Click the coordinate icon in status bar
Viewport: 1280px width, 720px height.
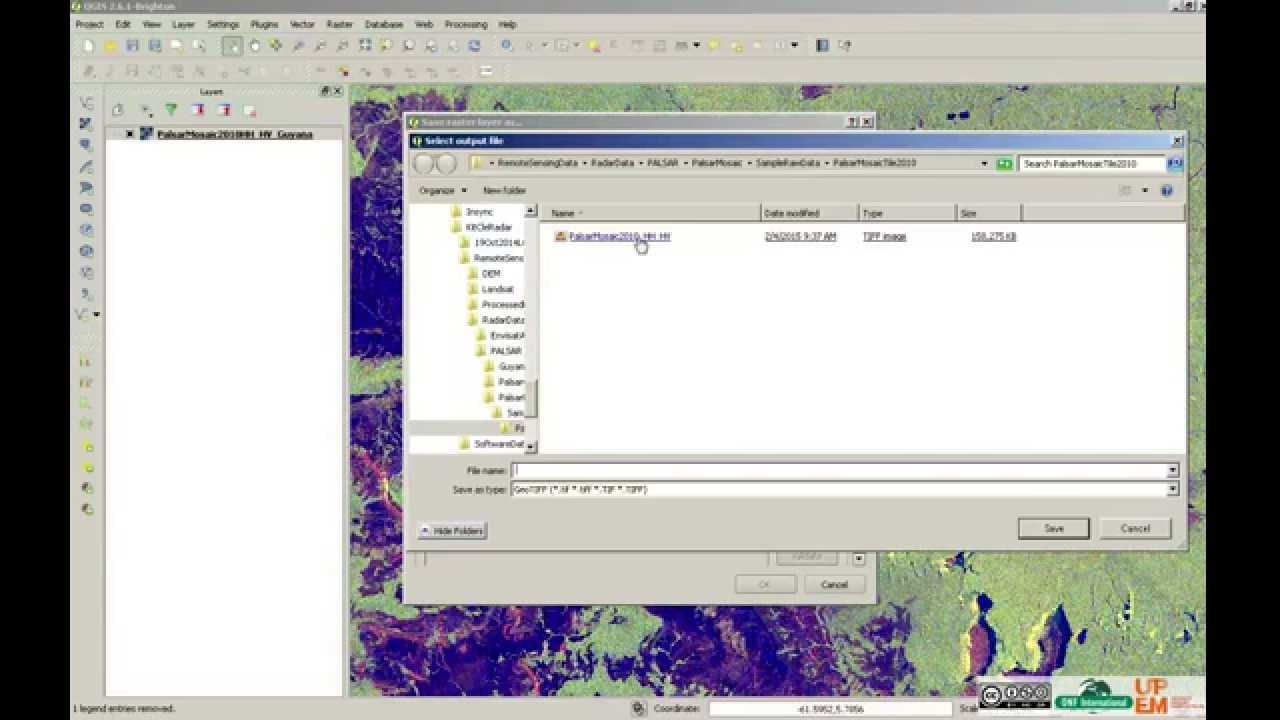pos(638,709)
